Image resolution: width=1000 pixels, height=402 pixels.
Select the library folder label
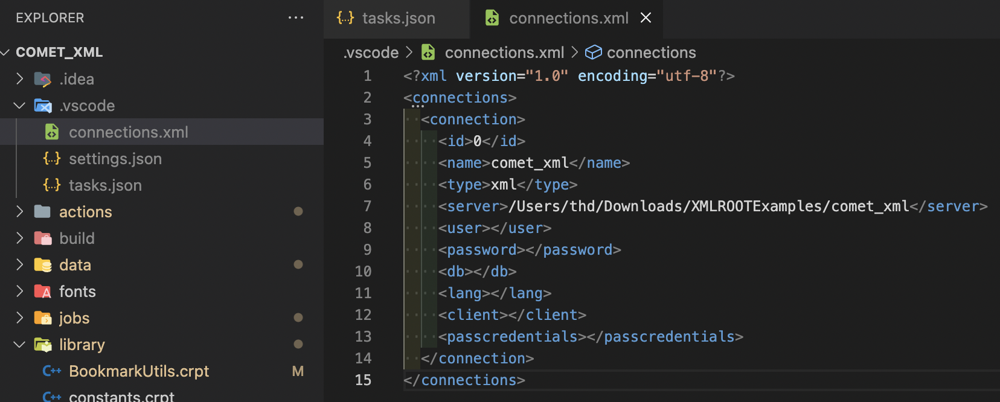(82, 345)
